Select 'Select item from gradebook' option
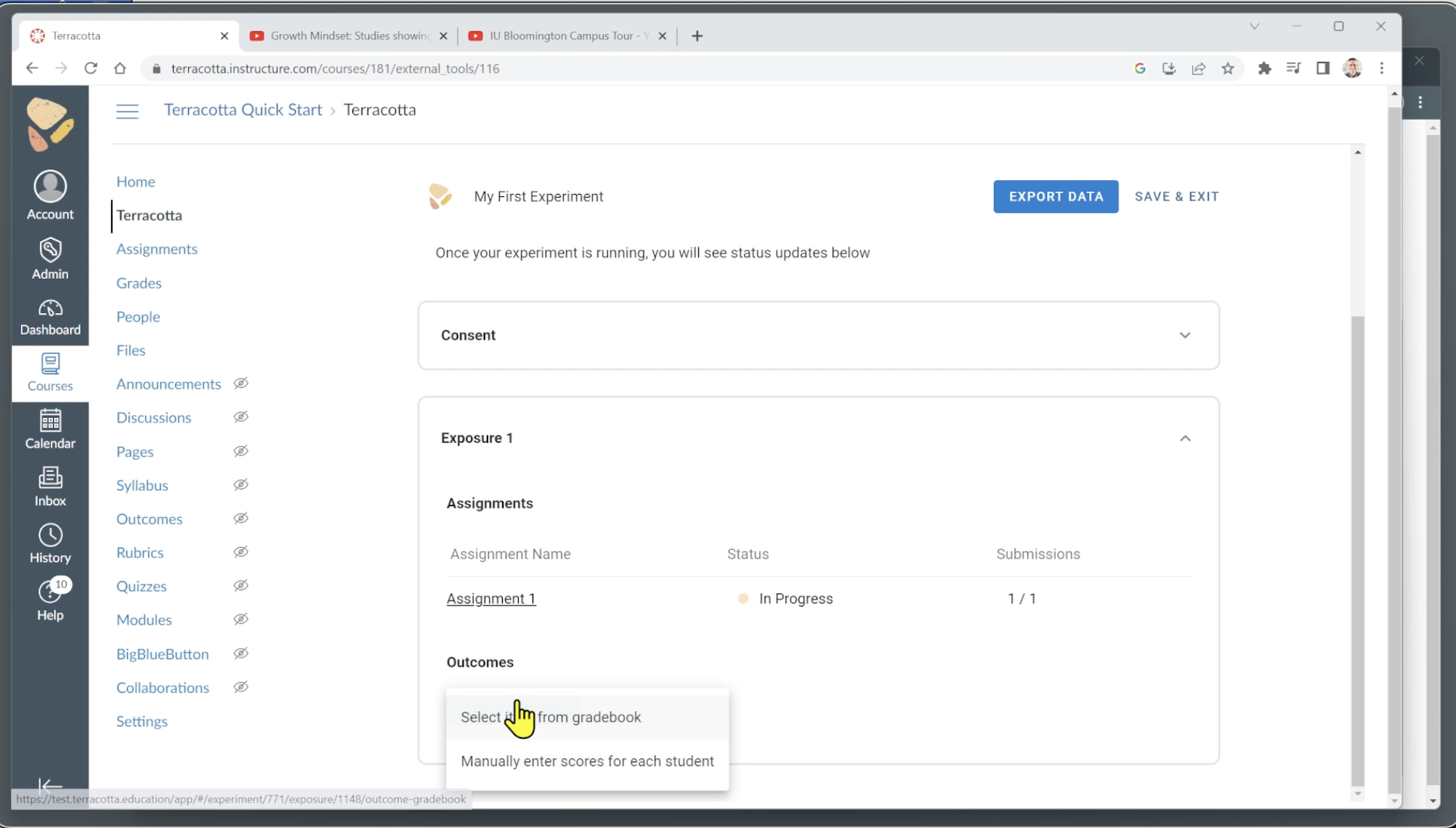The image size is (1456, 828). 587,717
